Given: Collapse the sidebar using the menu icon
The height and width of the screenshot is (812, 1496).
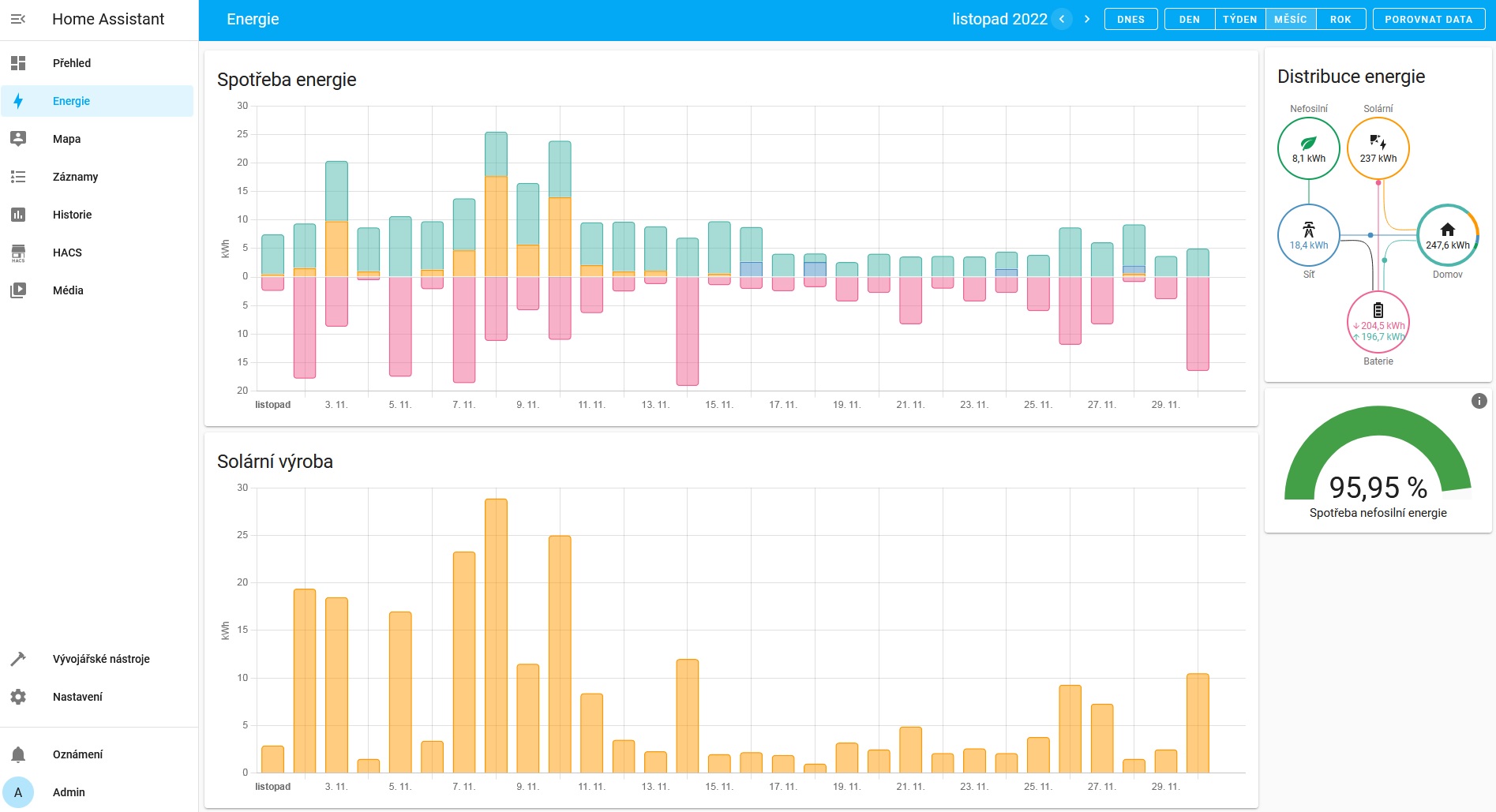Looking at the screenshot, I should point(18,19).
